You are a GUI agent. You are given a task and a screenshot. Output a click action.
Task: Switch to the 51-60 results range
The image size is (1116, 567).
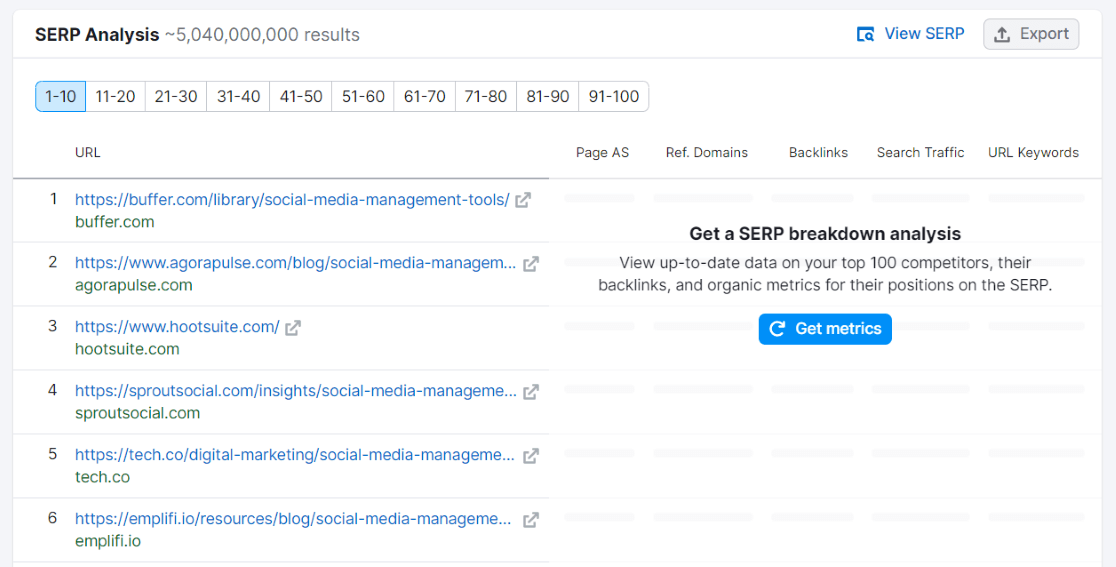coord(363,96)
